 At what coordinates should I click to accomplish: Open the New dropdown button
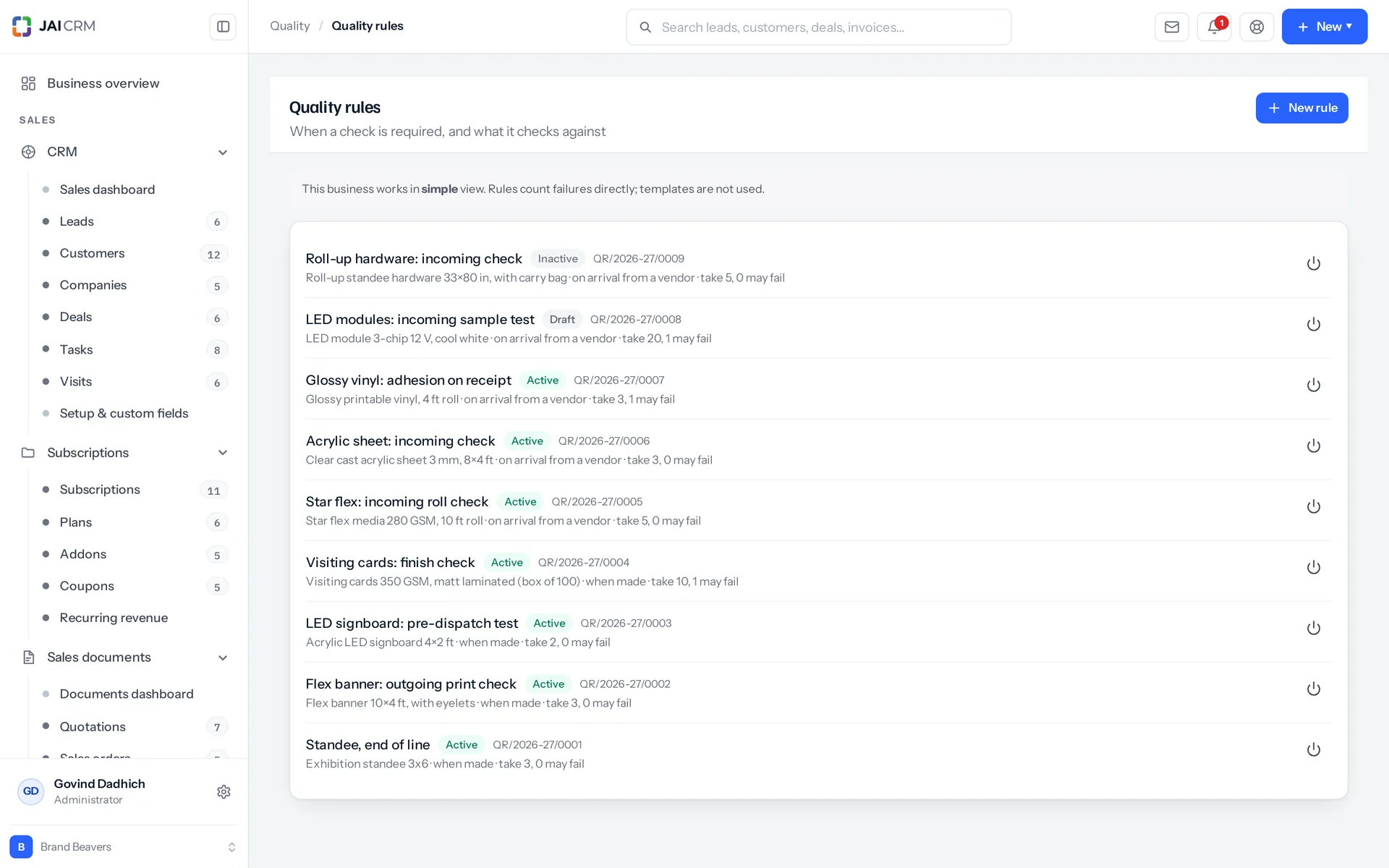click(1324, 27)
